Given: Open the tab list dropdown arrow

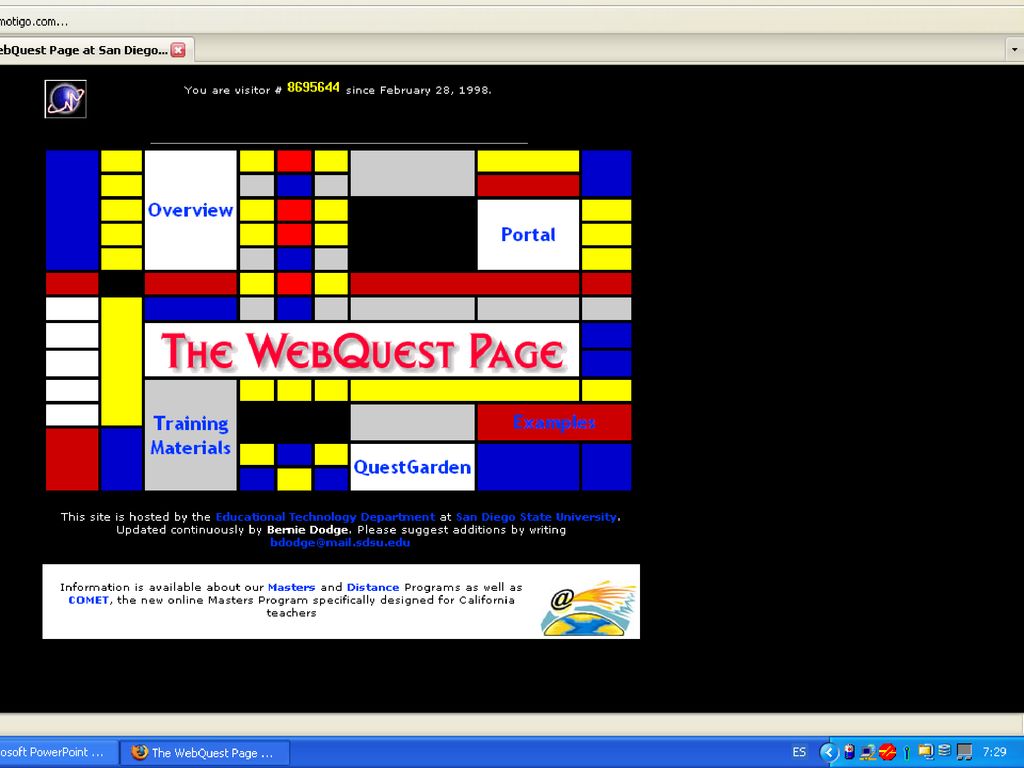Looking at the screenshot, I should pyautogui.click(x=1014, y=50).
